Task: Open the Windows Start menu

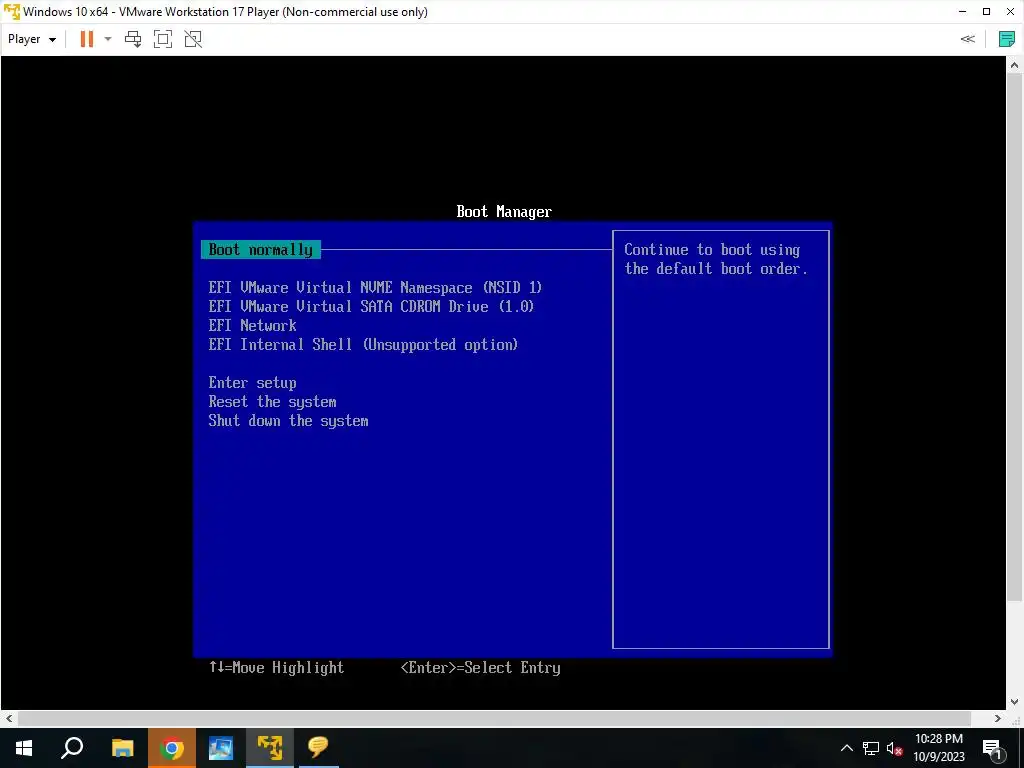Action: coord(24,748)
